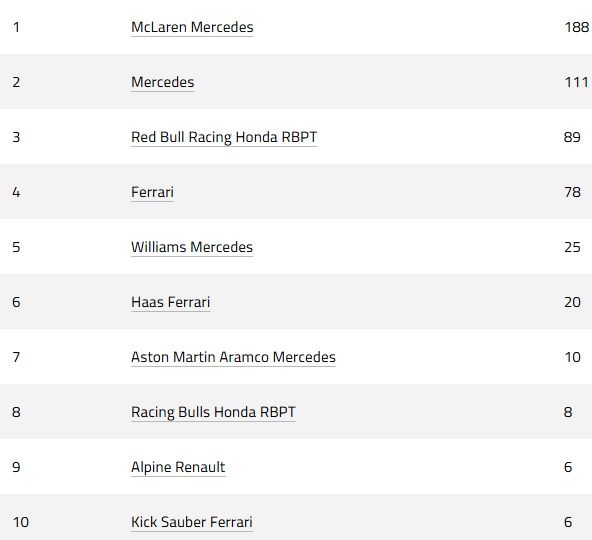Select the Williams Mercedes link

pos(192,247)
